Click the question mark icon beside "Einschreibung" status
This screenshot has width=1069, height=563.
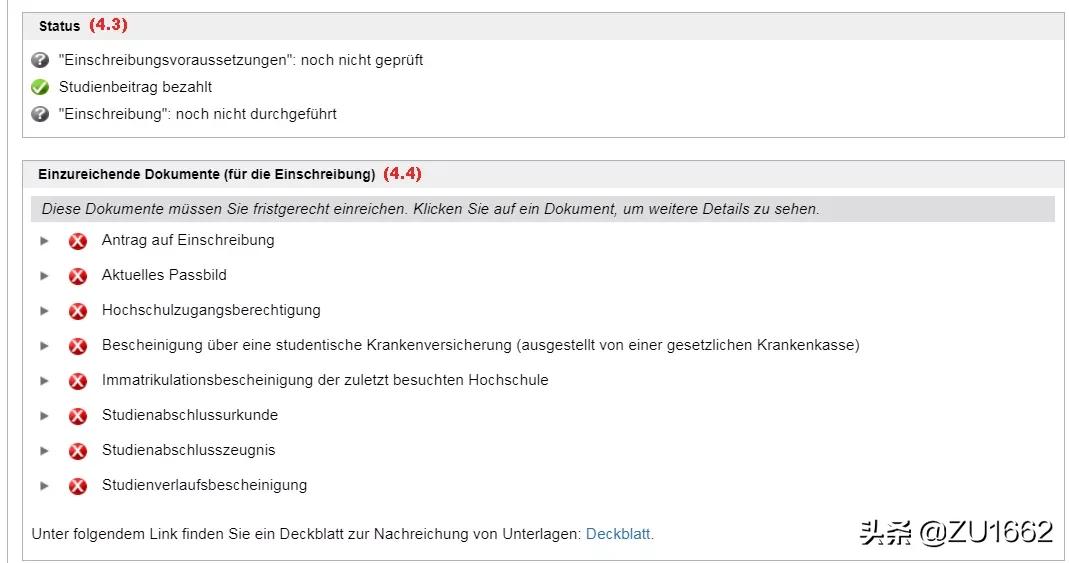tap(40, 114)
